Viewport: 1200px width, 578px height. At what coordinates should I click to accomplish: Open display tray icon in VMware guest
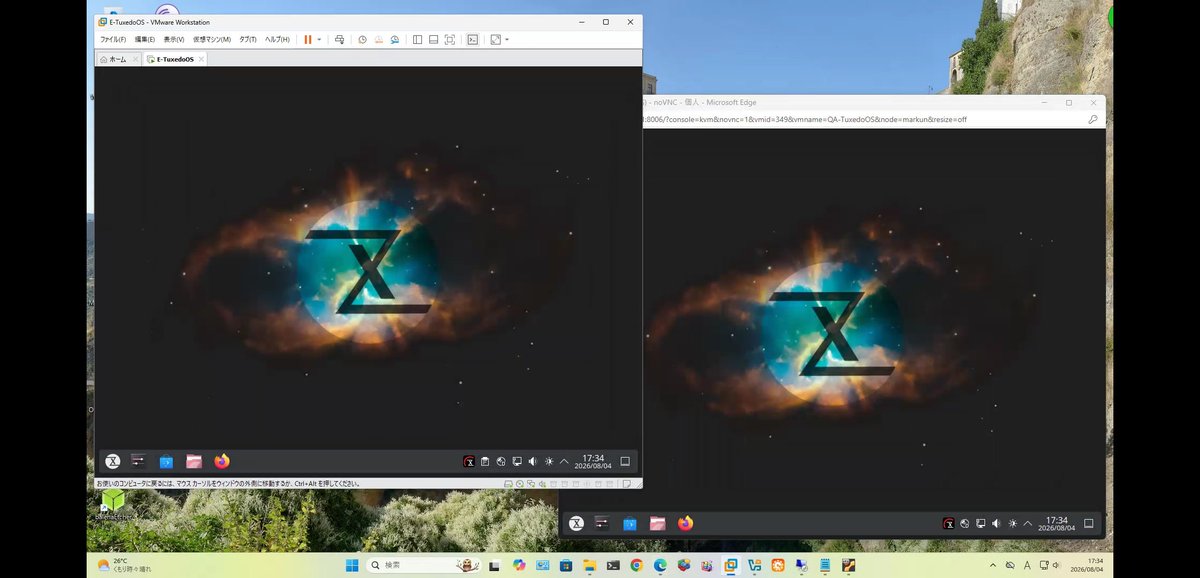click(x=517, y=461)
